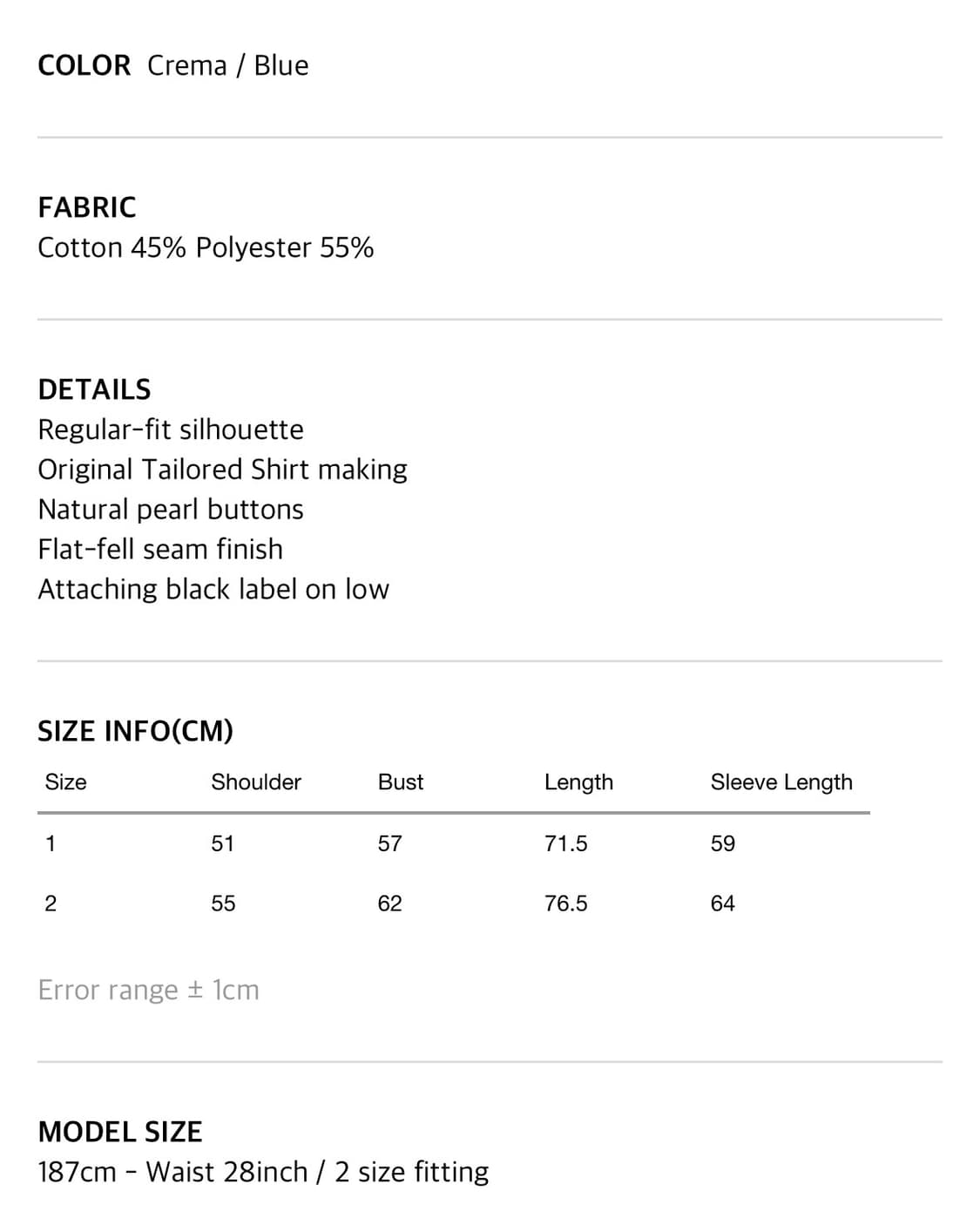Click the Sleeve Length column header
Viewport: 980px width, 1225px height.
coord(781,782)
